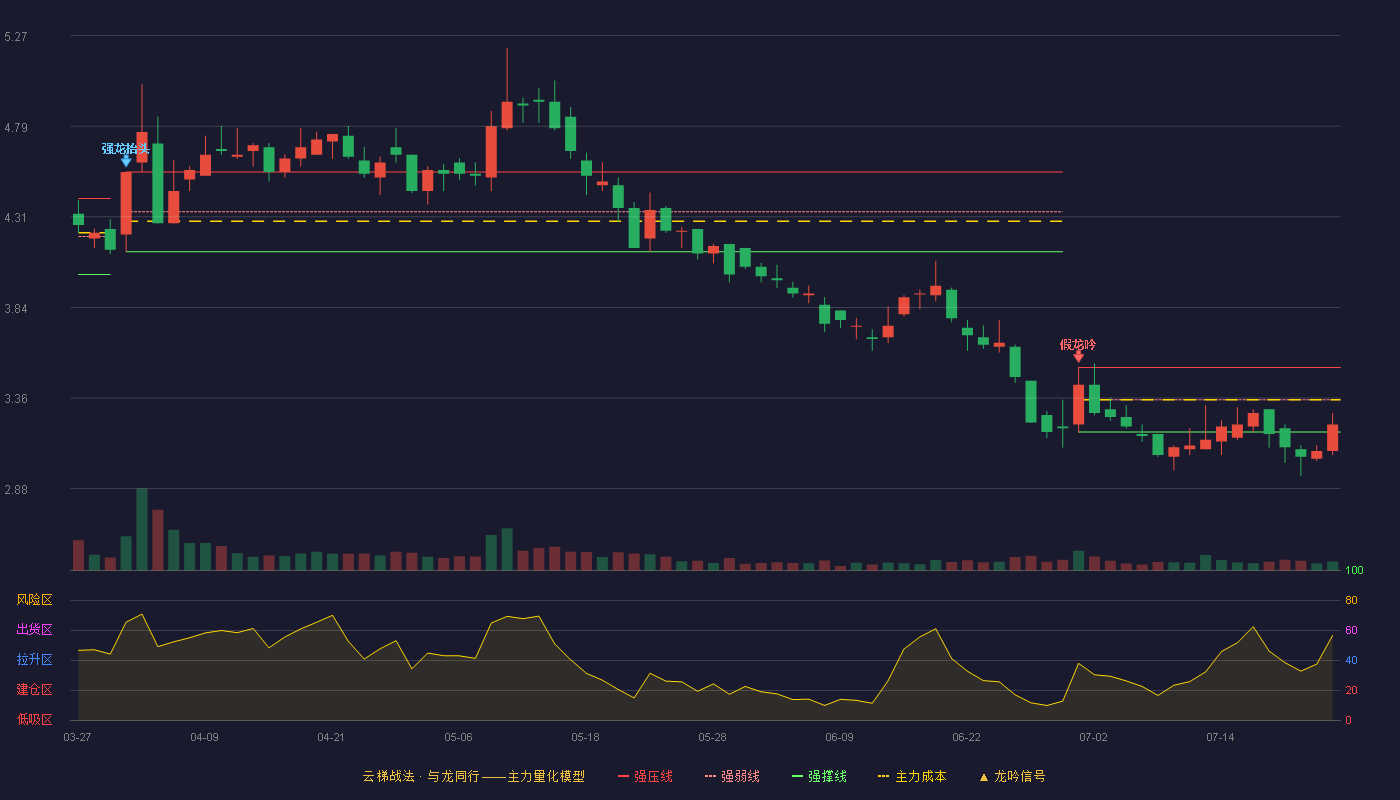The image size is (1400, 800).
Task: Click the green 100 indicator scale label
Action: point(1354,571)
